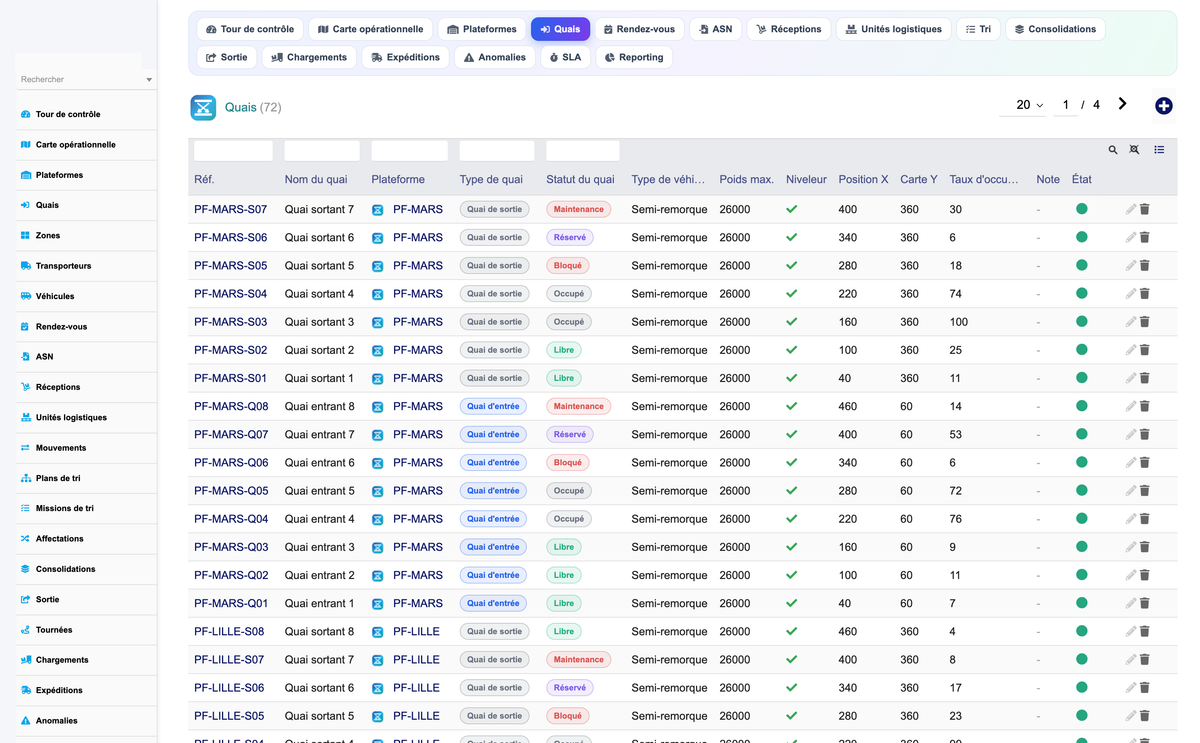The width and height of the screenshot is (1200, 743).
Task: Click the Statut du quai column filter field
Action: (x=583, y=151)
